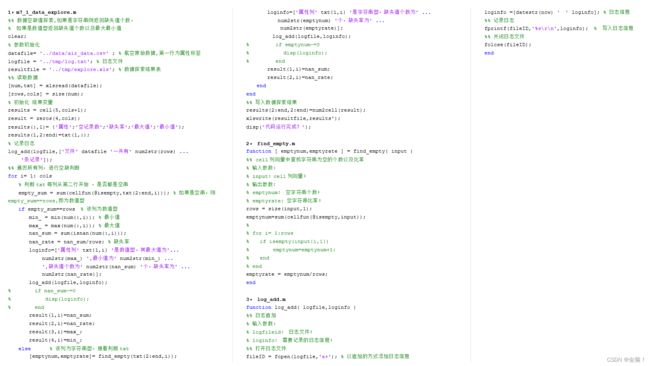Click the line '[rows,cols] = size(num);'
Screen dimensions: 650x366
point(46,94)
